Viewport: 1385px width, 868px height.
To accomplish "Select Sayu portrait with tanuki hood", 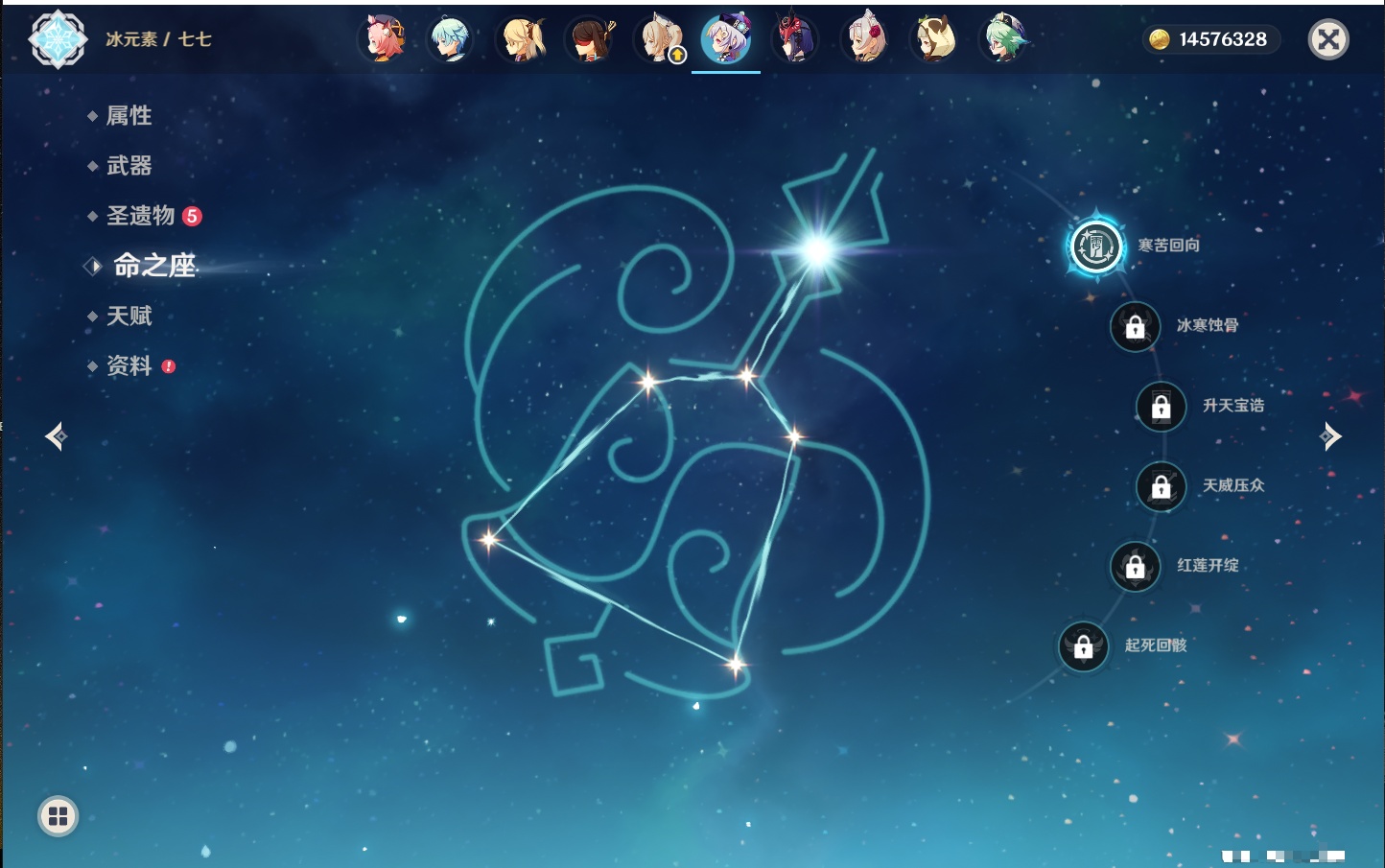I will point(933,40).
